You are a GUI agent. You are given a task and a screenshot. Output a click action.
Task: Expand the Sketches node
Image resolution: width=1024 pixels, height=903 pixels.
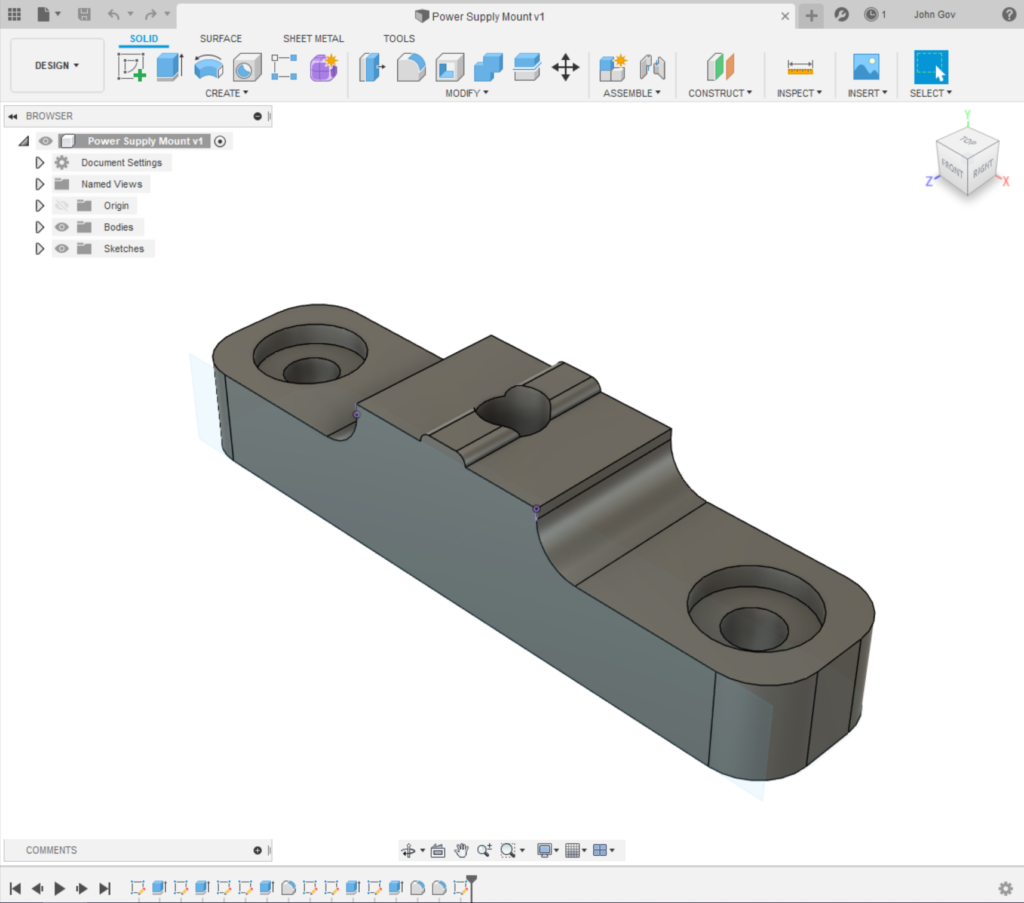[39, 249]
